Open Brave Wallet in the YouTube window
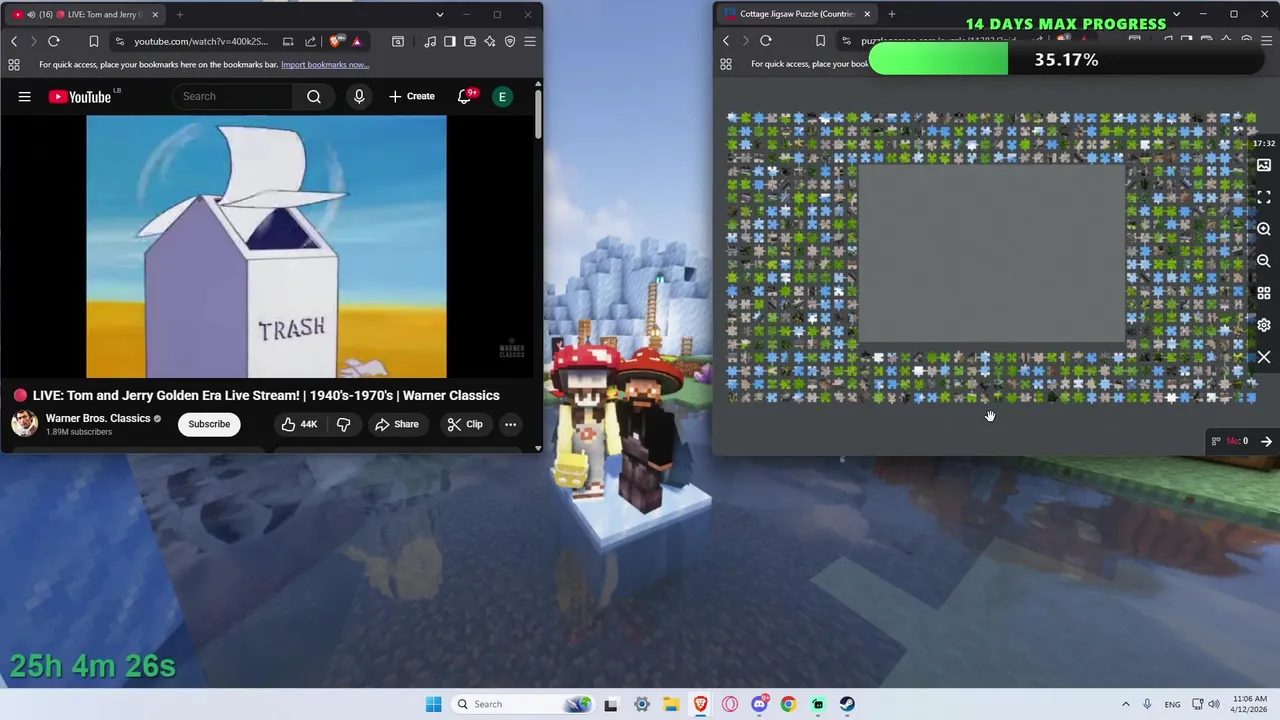 [470, 41]
